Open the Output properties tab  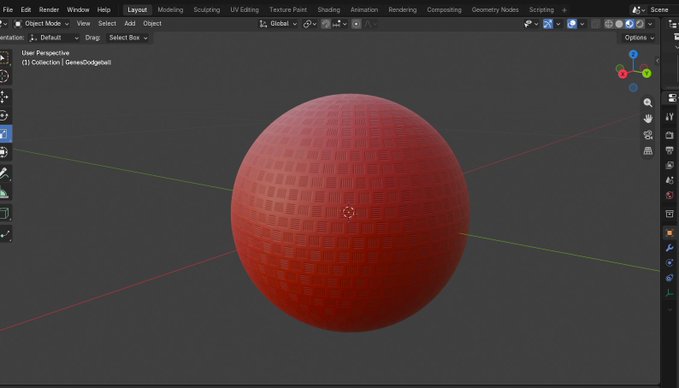(x=669, y=150)
